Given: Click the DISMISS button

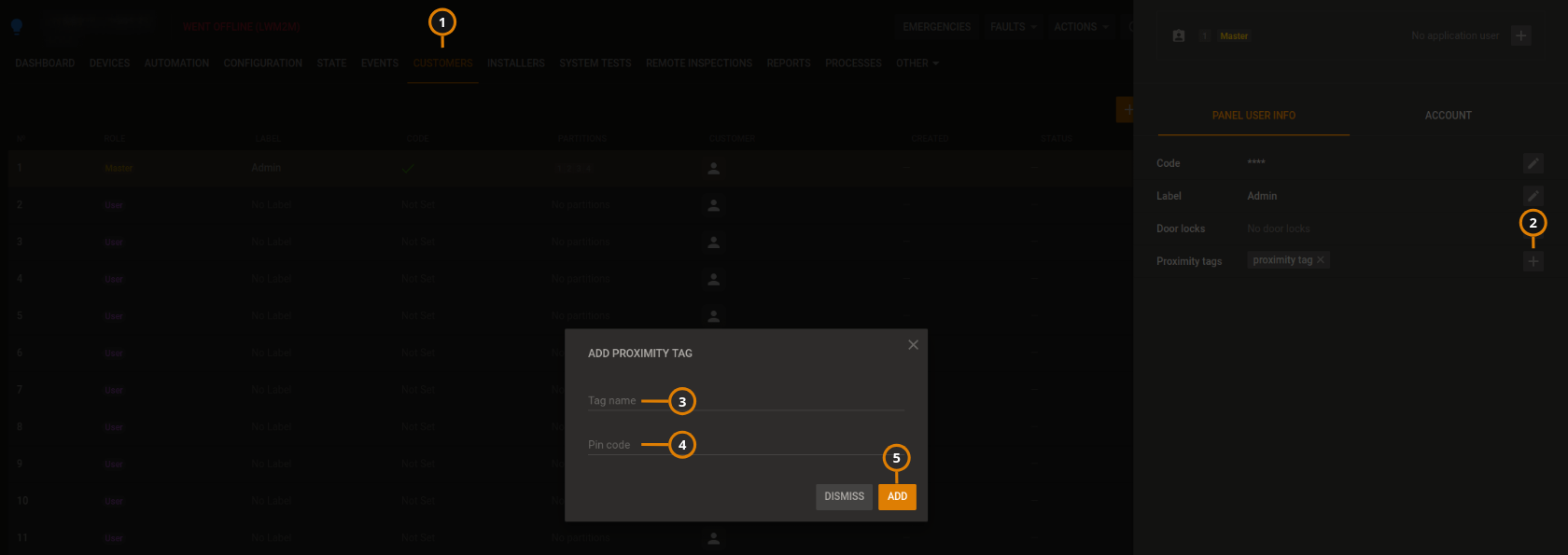Looking at the screenshot, I should pos(845,496).
